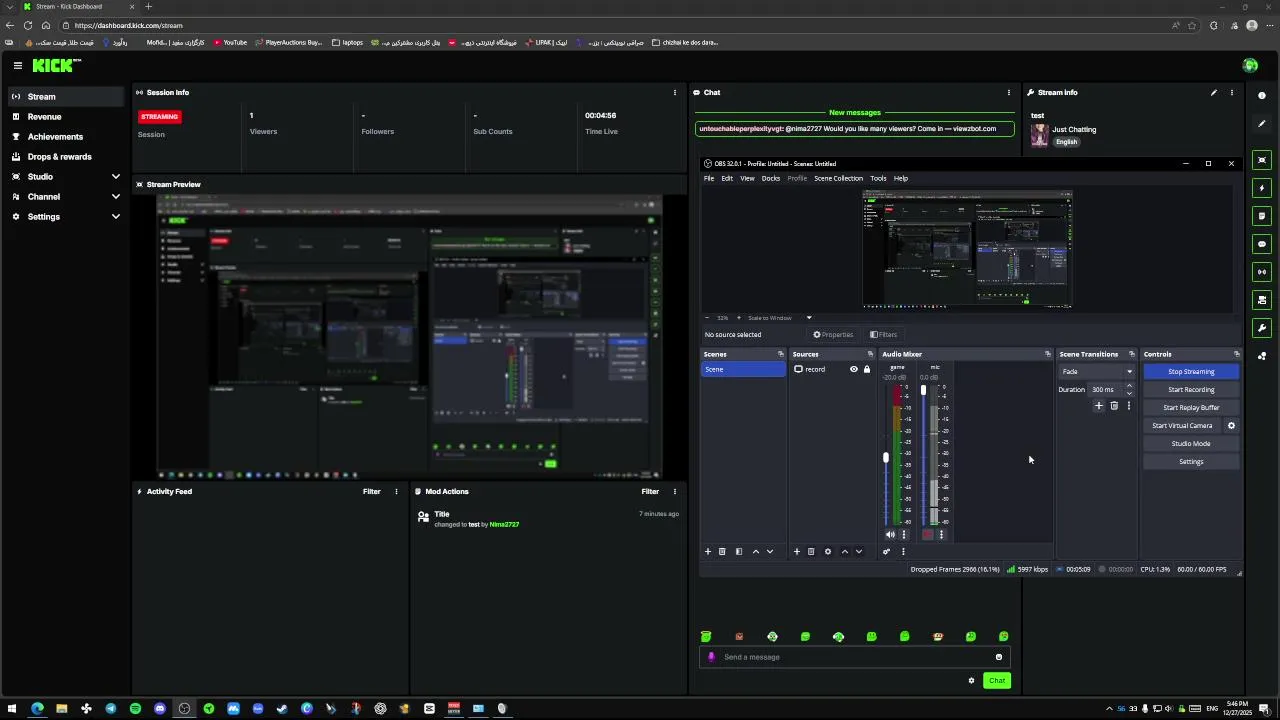Open OBS Docks menu
Screen dimensions: 1280x720
coord(771,178)
